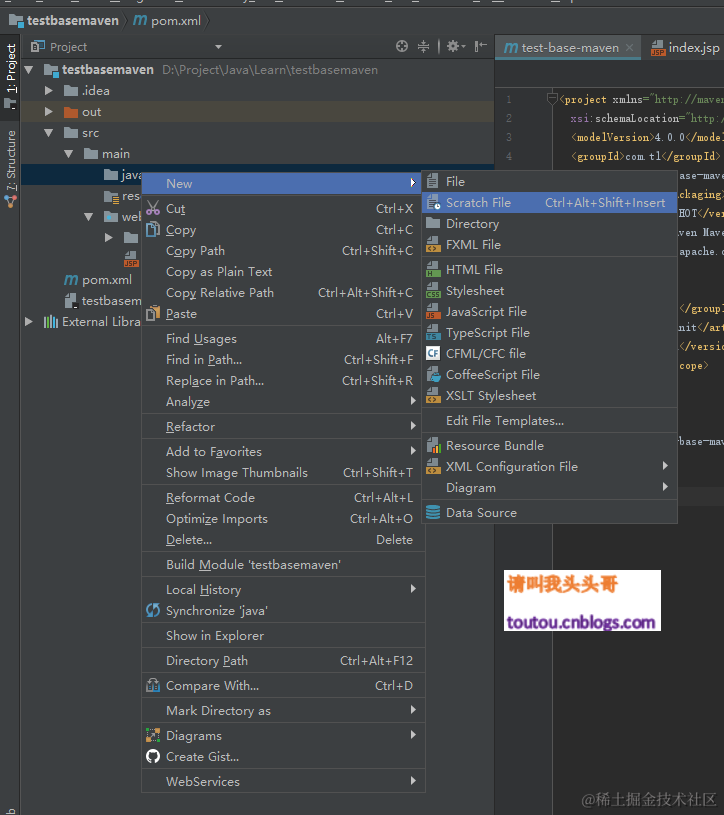Close the test-base-maven tab
724x815 pixels.
[x=629, y=47]
